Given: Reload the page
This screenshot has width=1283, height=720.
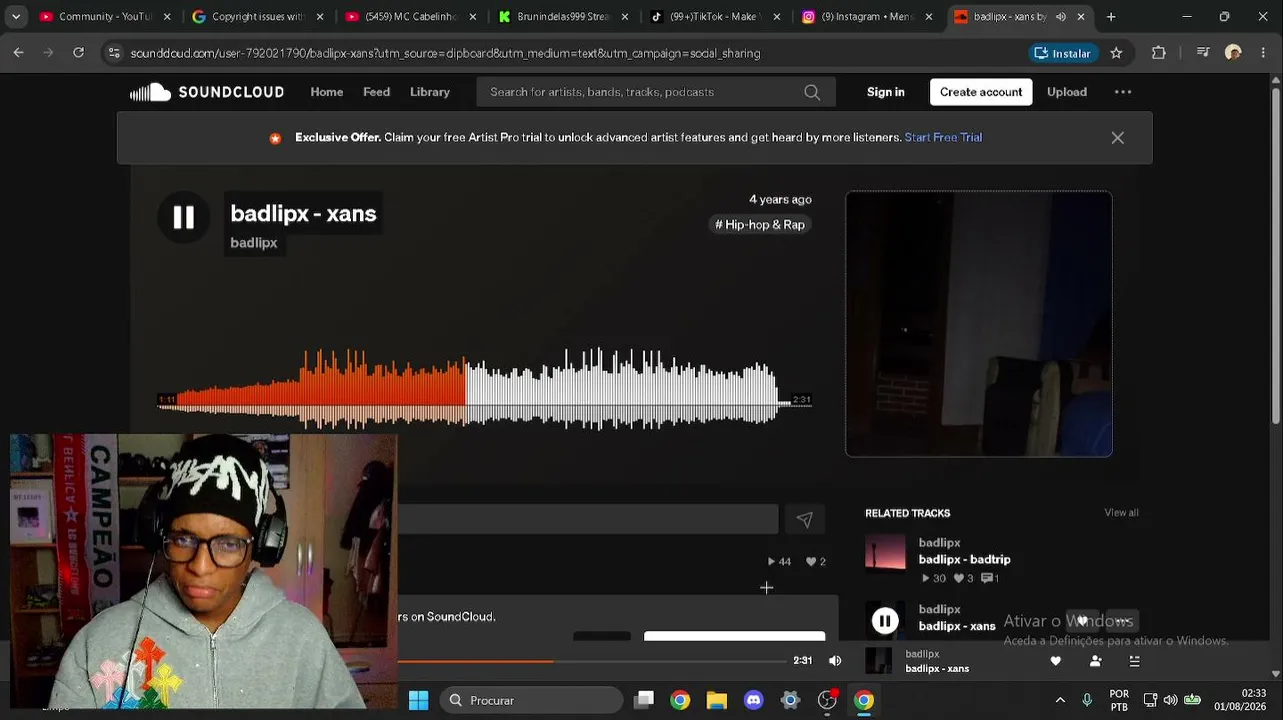Looking at the screenshot, I should 78,53.
